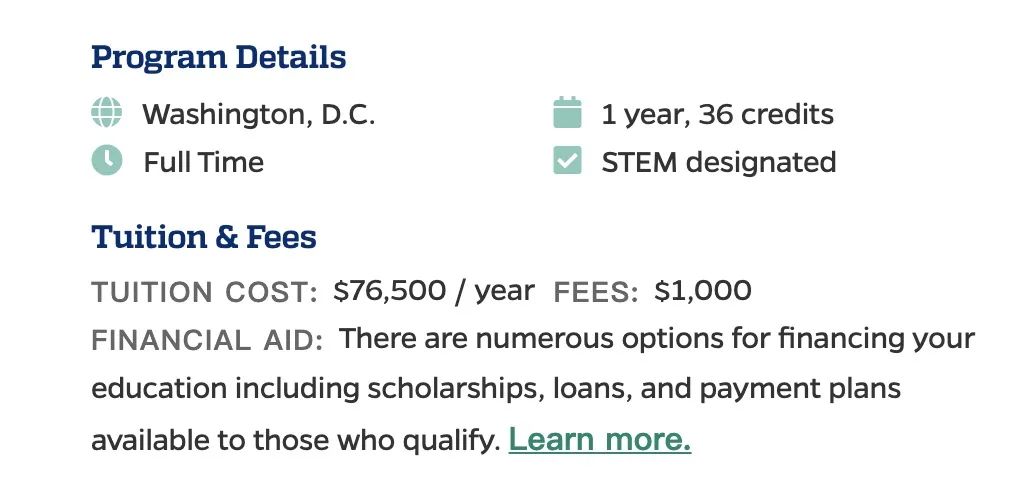This screenshot has height=478, width=1026.
Task: Click the Program Details heading
Action: 218,58
